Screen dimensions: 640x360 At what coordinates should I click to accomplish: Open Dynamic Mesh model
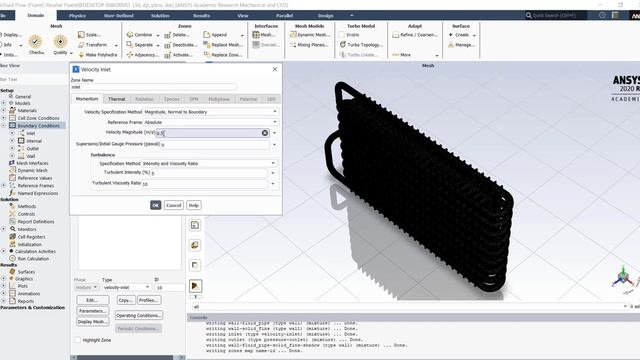309,35
